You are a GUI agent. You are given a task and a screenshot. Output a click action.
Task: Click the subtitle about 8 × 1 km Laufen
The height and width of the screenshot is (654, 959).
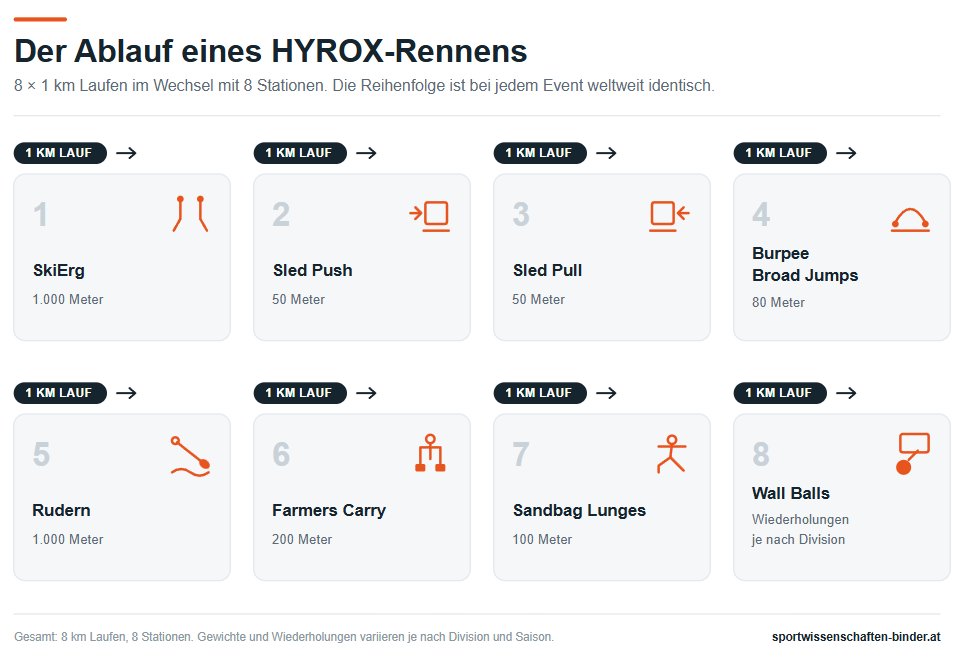(364, 86)
